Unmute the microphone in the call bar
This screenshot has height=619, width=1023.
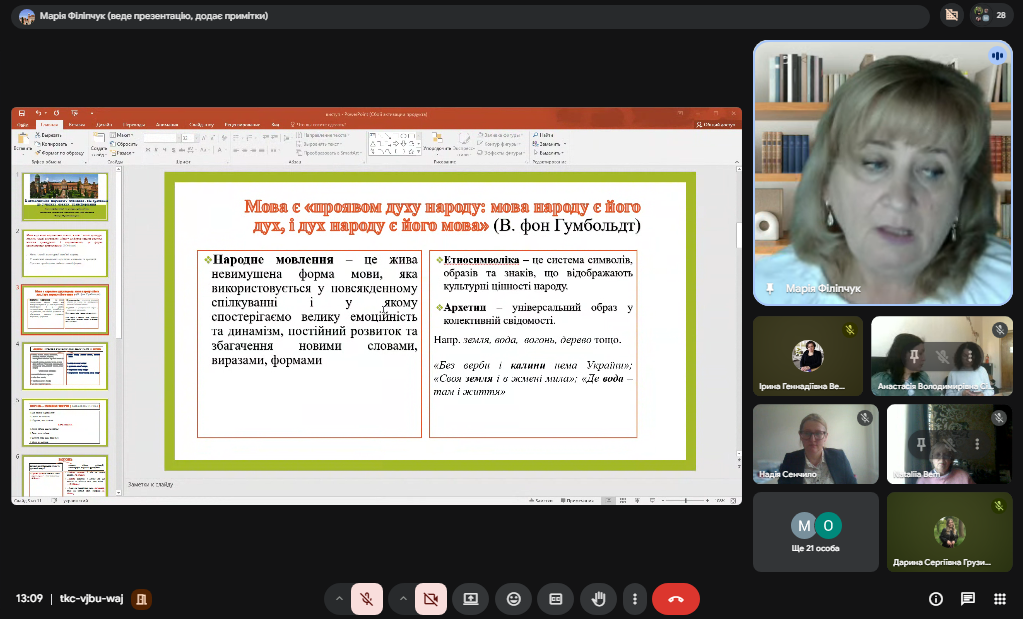pos(367,599)
